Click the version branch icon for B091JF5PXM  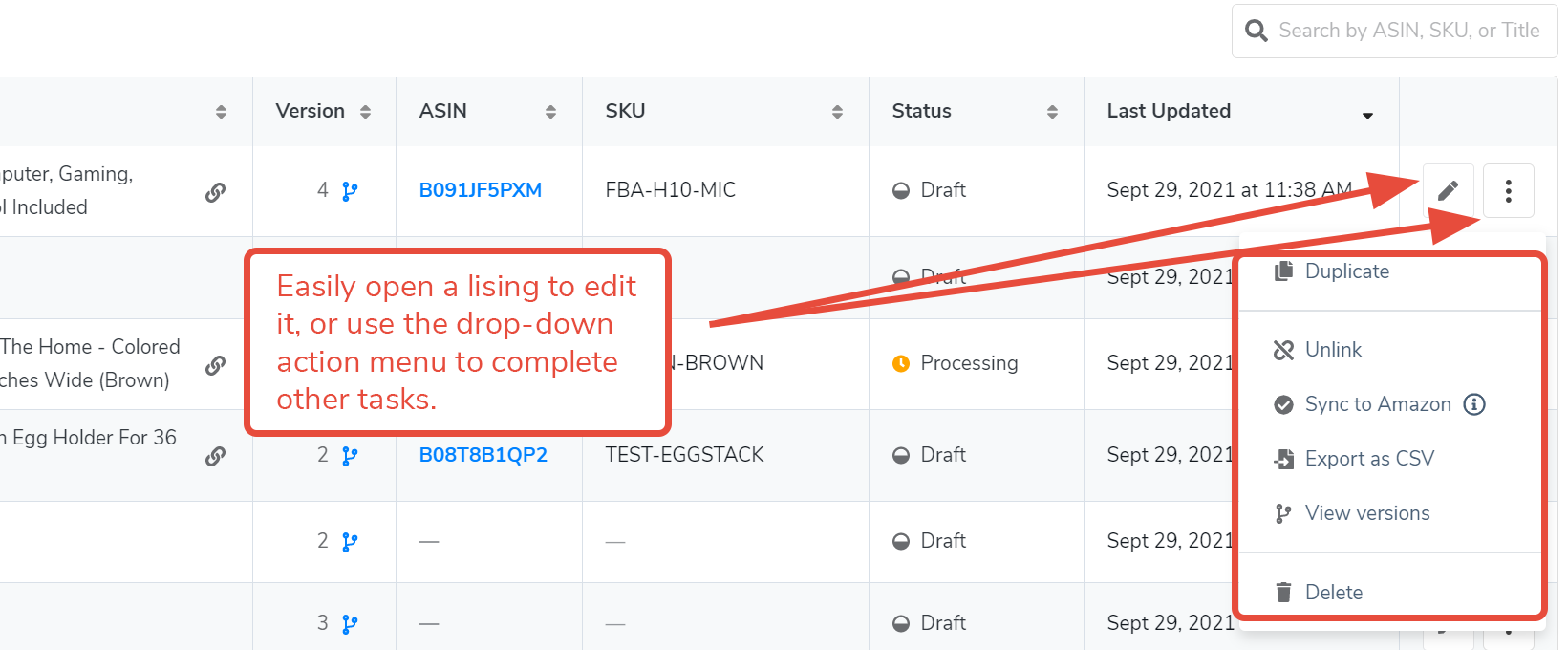coord(350,191)
